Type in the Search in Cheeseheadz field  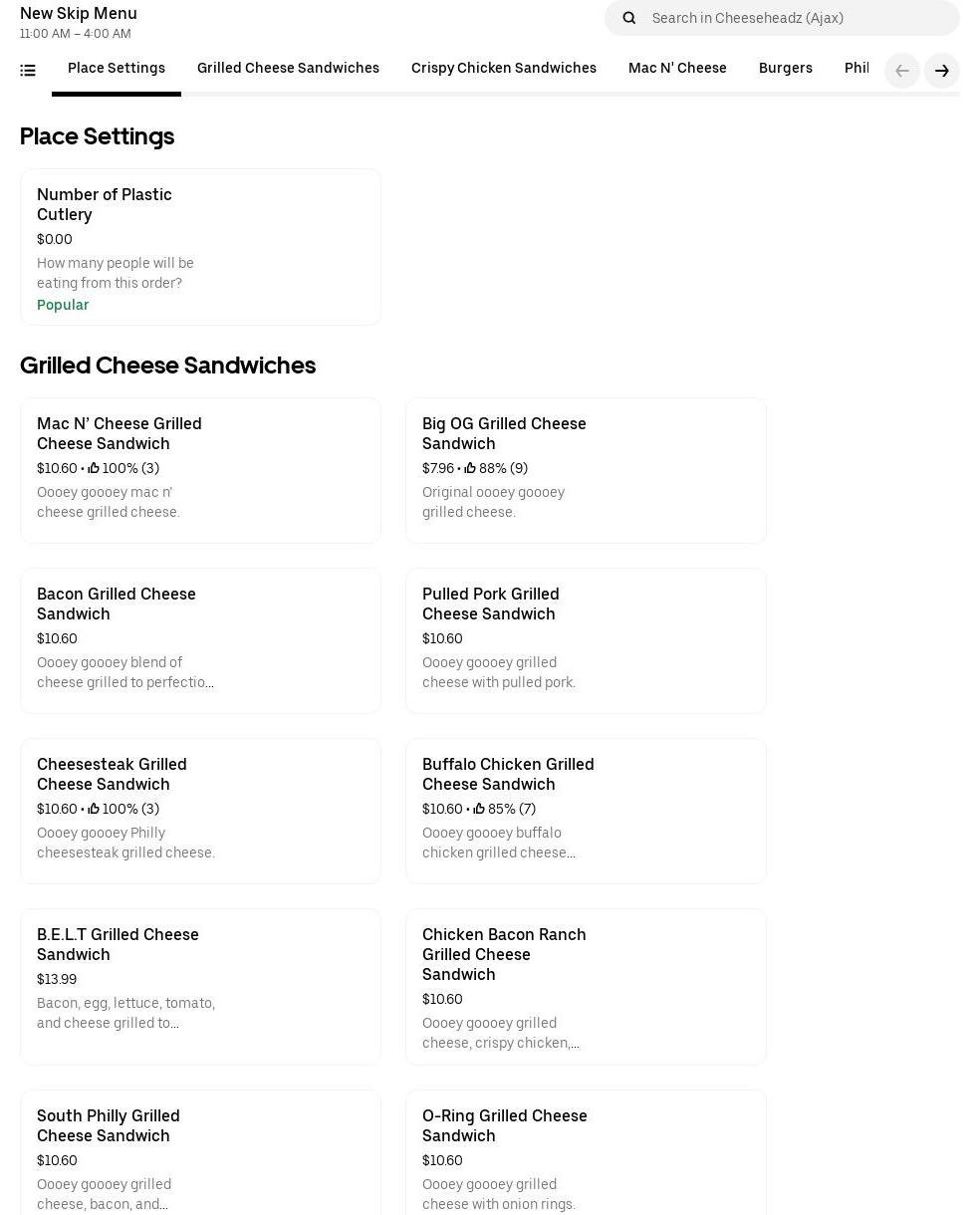pyautogui.click(x=797, y=18)
